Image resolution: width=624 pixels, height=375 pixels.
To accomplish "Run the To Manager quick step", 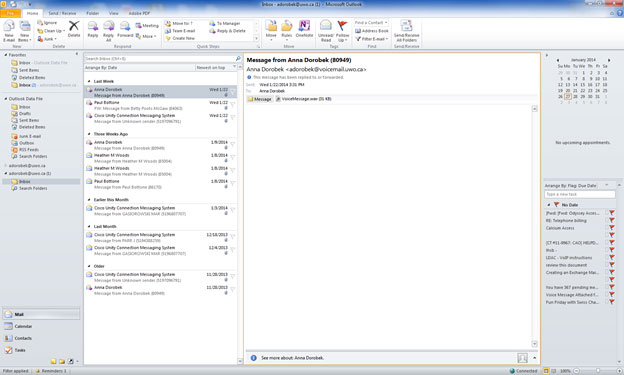I will pyautogui.click(x=225, y=23).
